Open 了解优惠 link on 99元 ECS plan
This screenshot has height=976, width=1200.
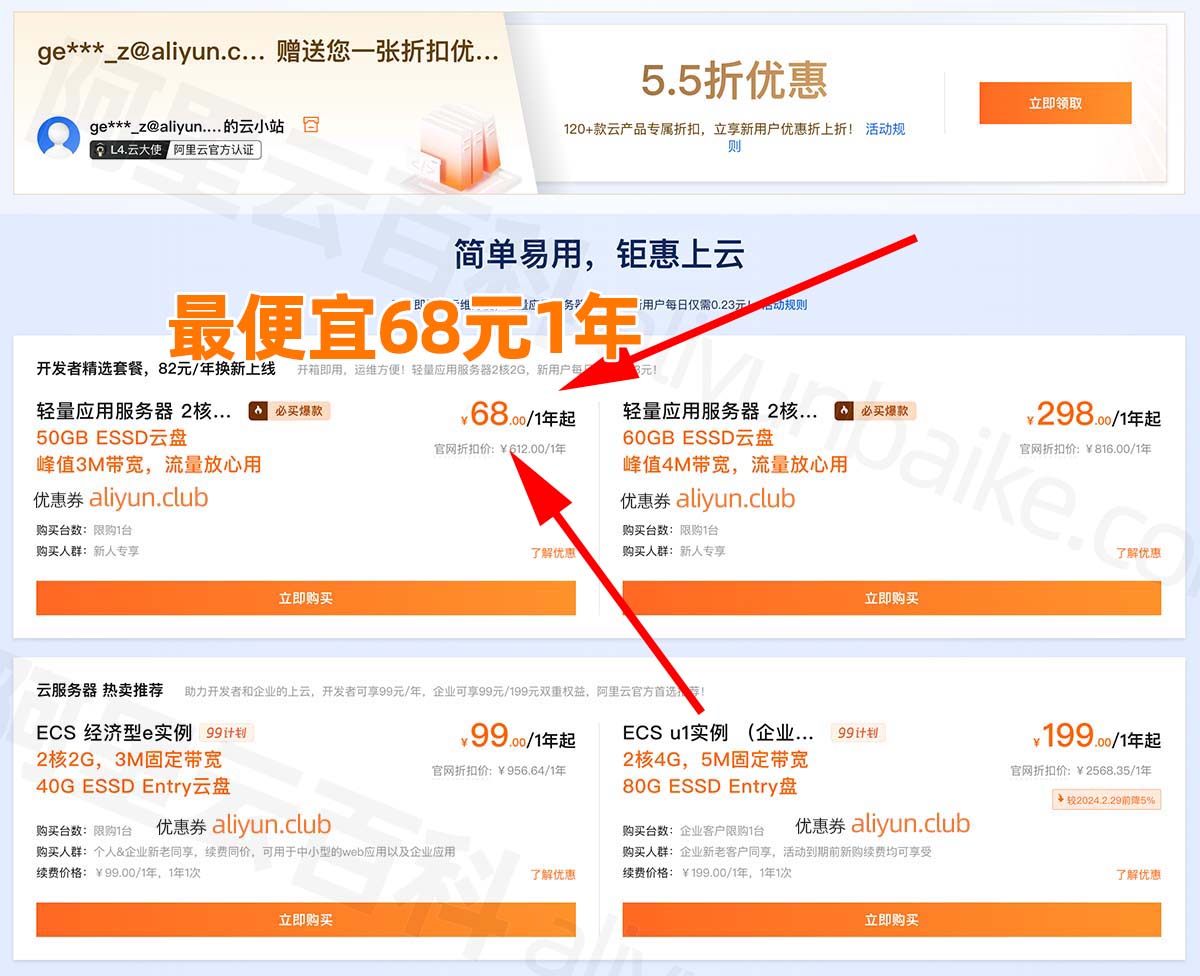pos(552,875)
